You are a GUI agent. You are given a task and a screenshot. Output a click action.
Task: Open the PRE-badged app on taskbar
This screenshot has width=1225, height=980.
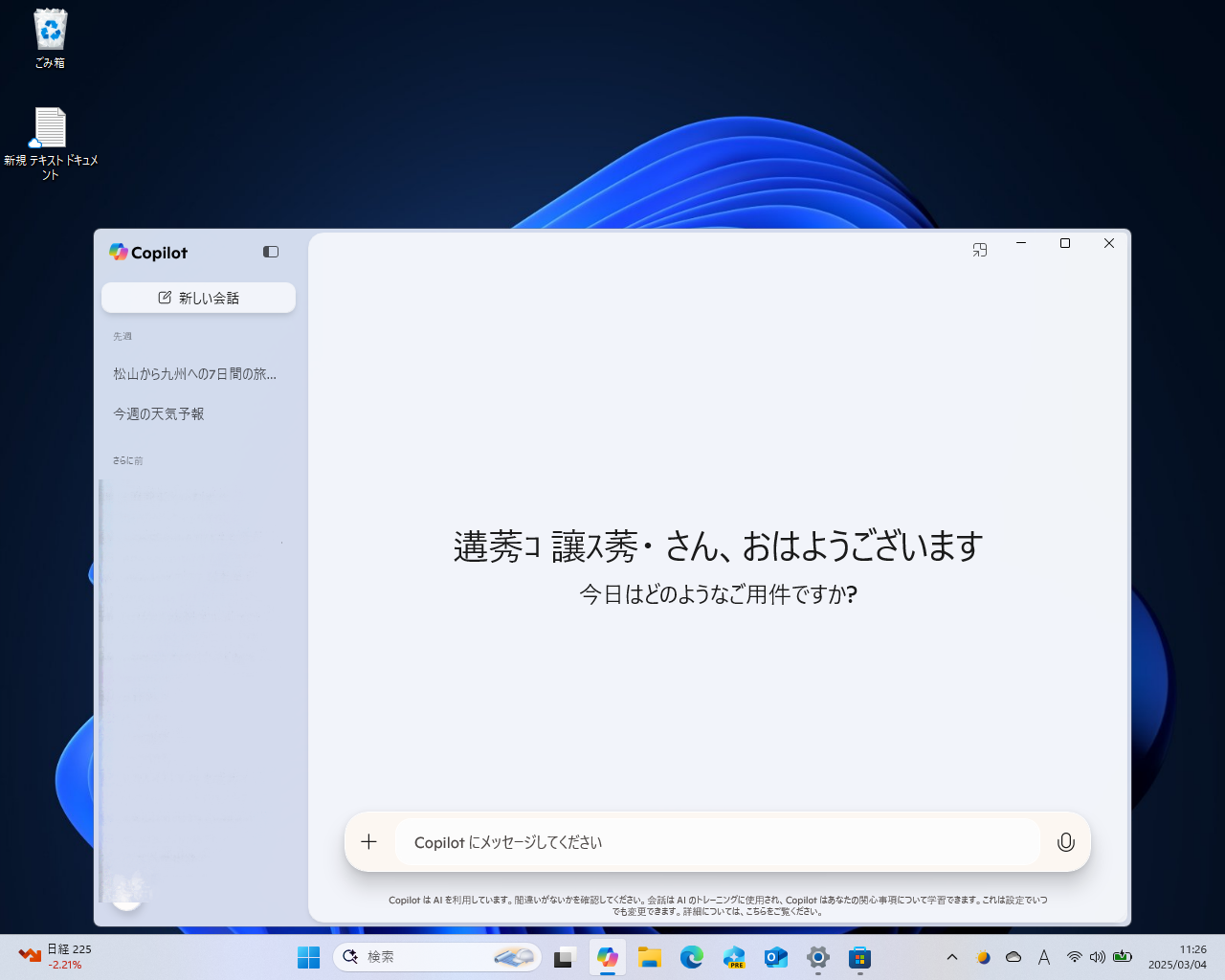click(734, 957)
